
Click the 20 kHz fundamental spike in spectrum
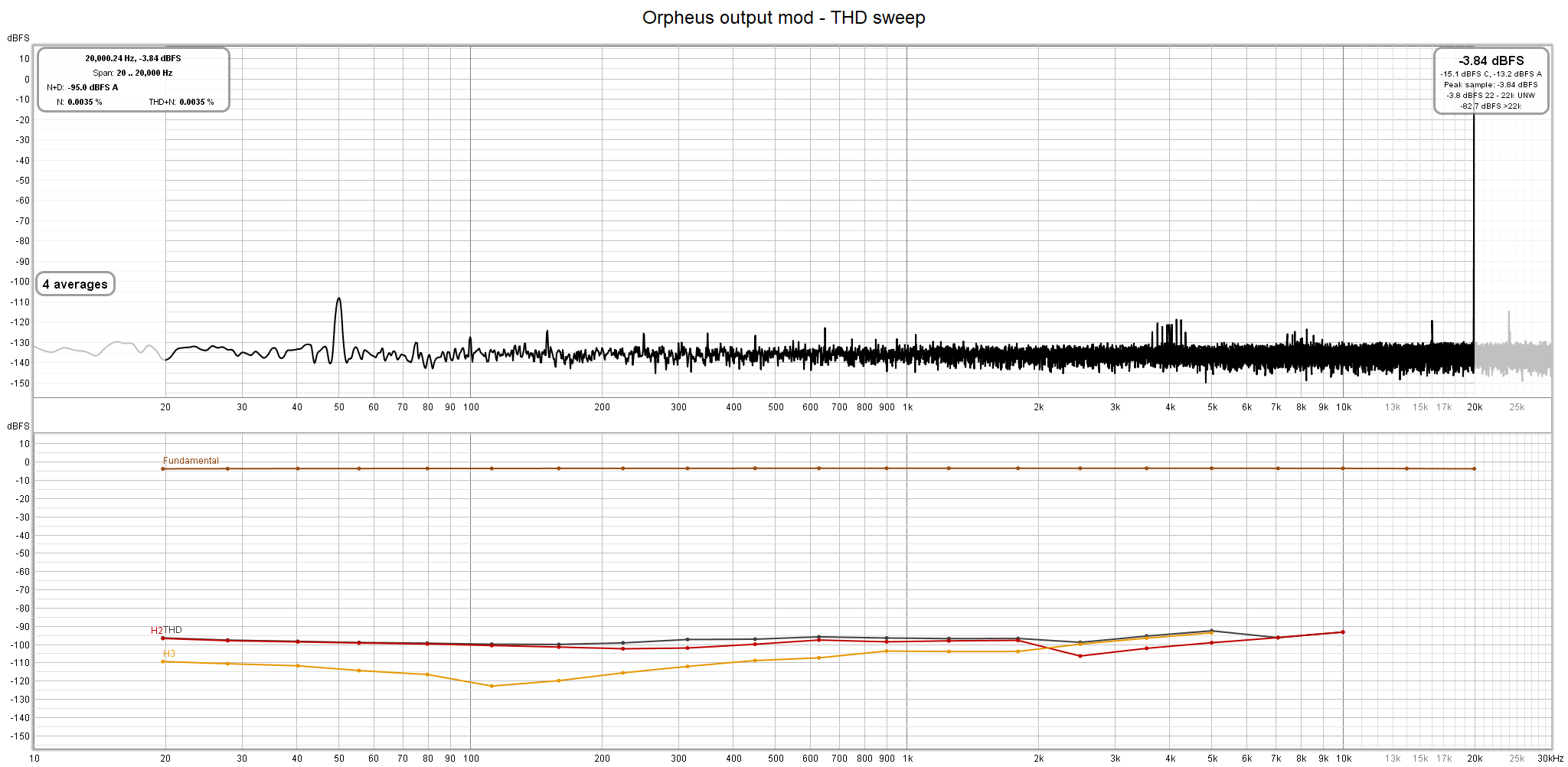pos(1474,230)
